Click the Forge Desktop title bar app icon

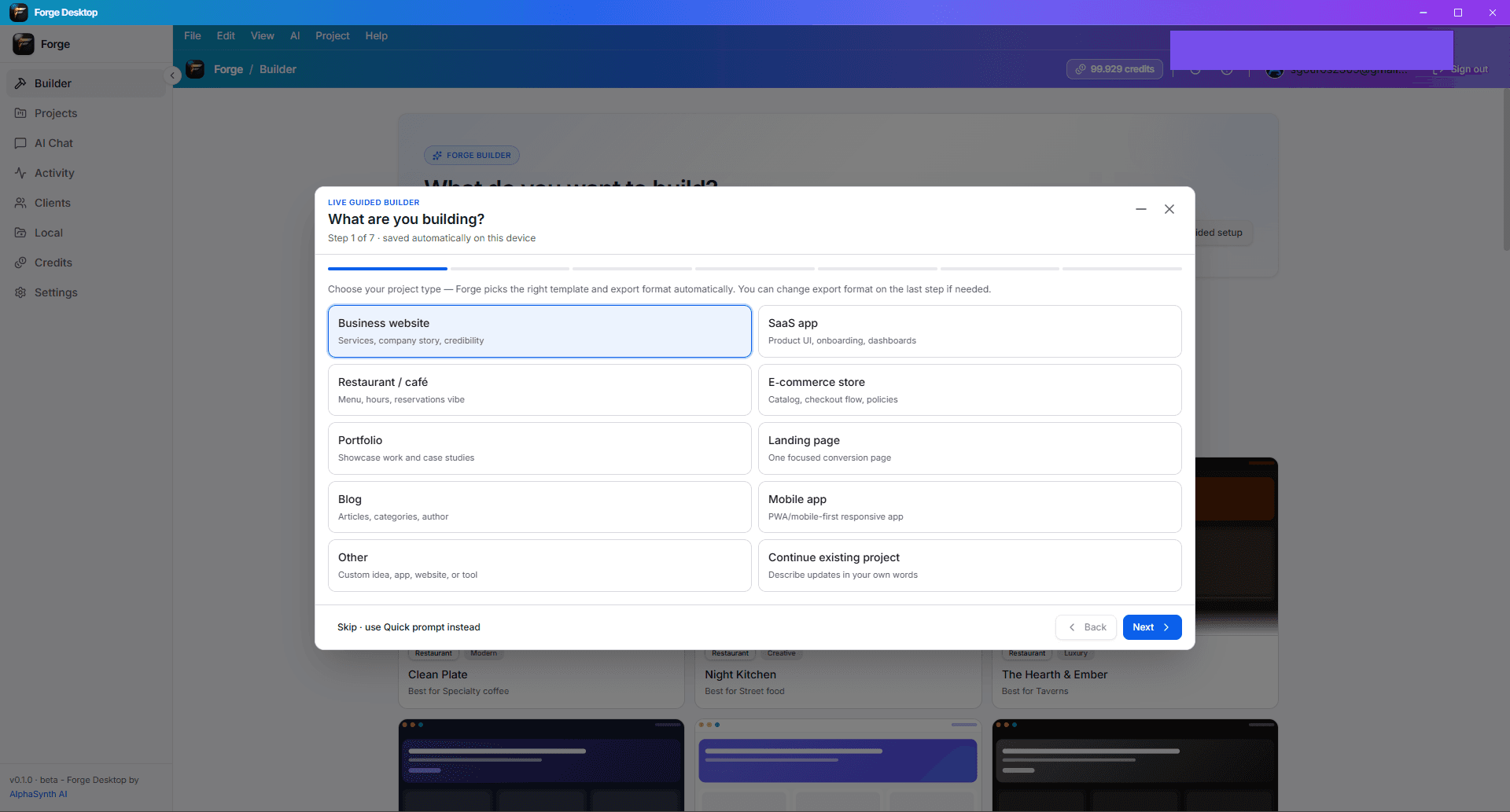coord(19,13)
